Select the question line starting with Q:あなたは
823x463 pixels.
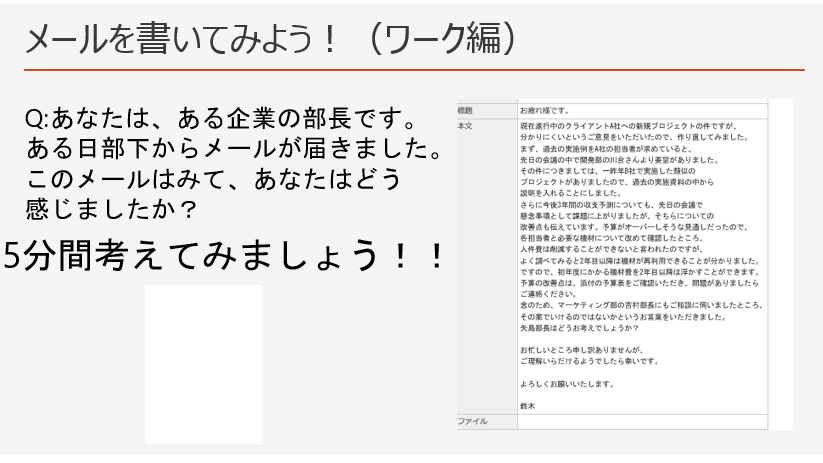[219, 120]
